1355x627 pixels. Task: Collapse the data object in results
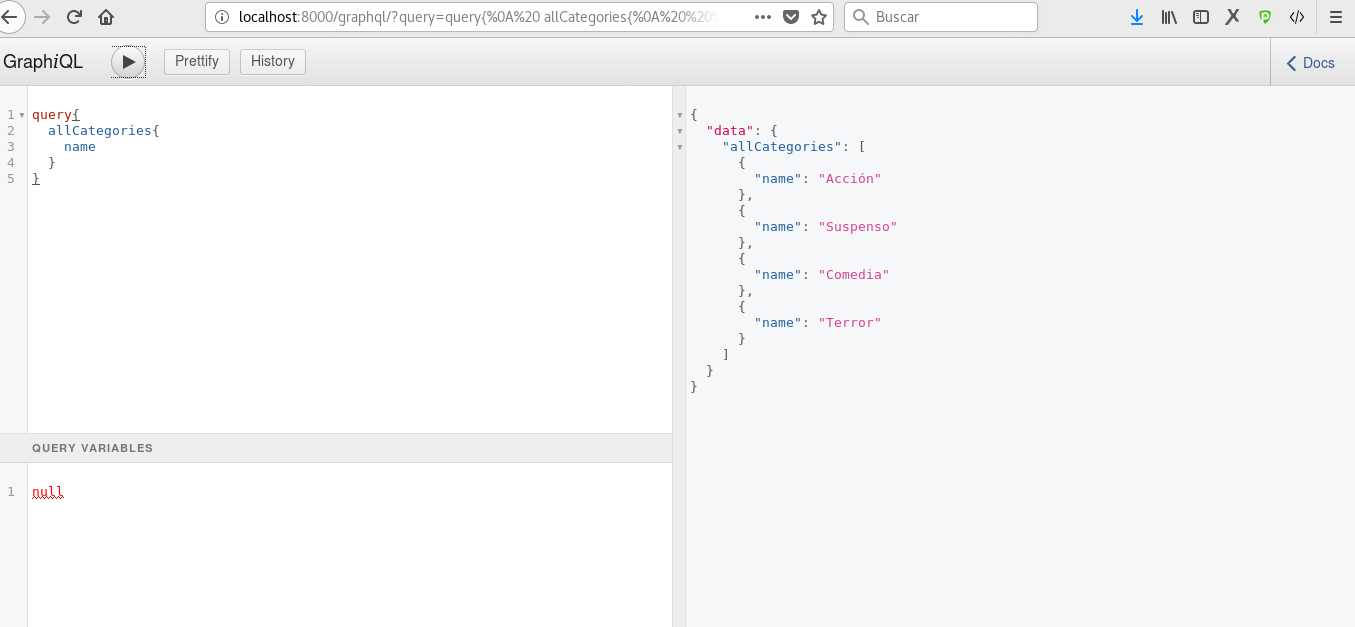(679, 130)
